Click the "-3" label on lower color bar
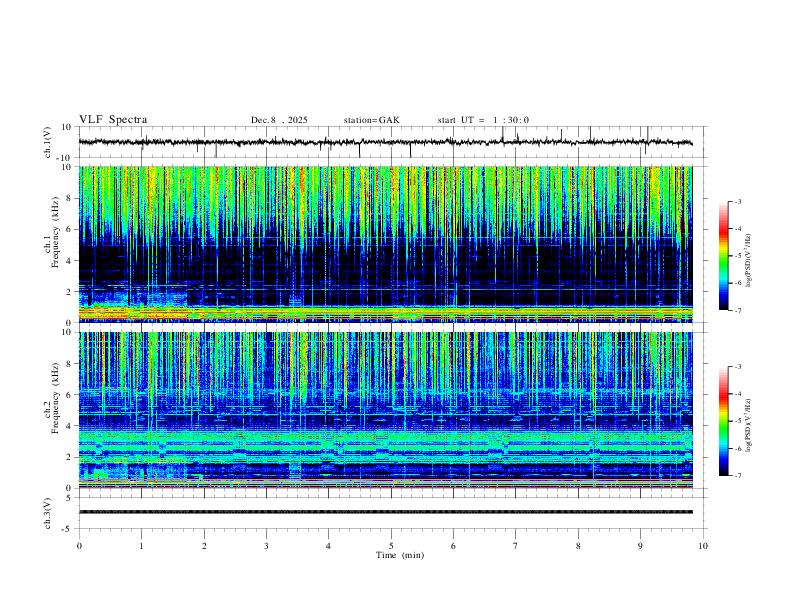The width and height of the screenshot is (792, 612). click(x=737, y=366)
